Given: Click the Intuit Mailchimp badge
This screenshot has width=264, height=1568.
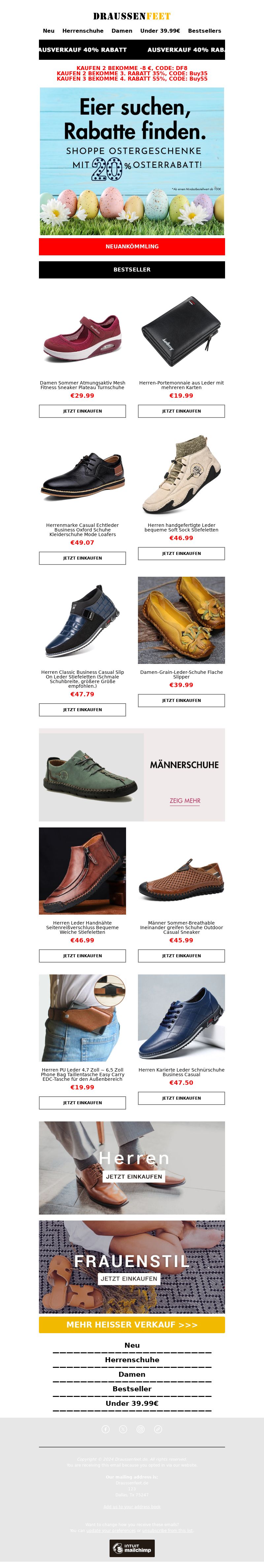Looking at the screenshot, I should 132,1548.
